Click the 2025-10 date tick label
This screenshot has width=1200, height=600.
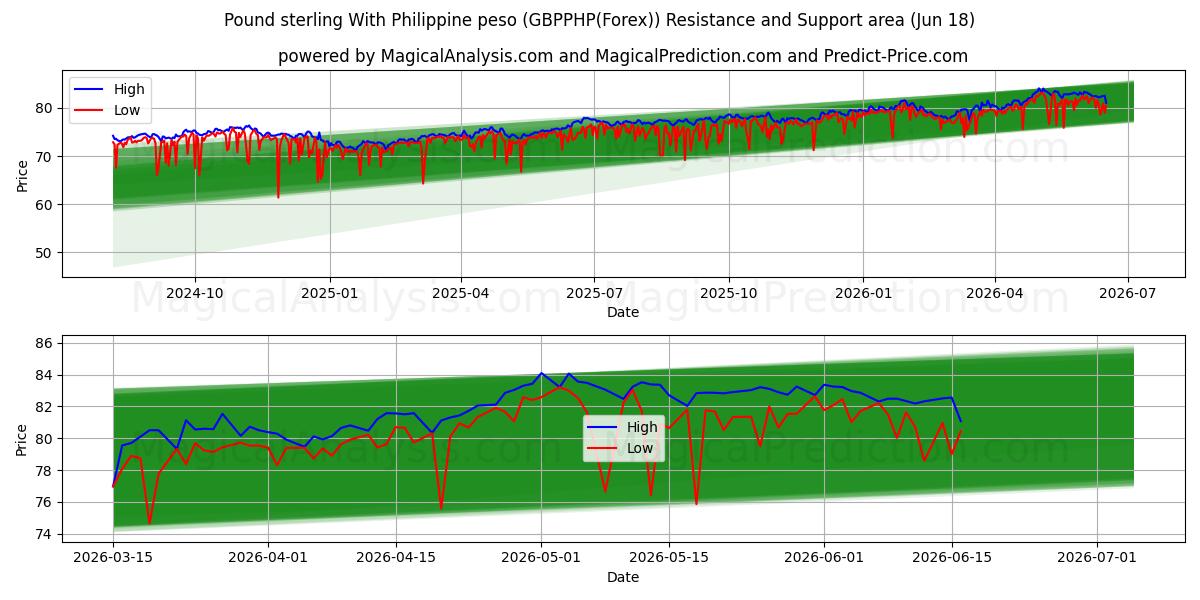click(729, 294)
